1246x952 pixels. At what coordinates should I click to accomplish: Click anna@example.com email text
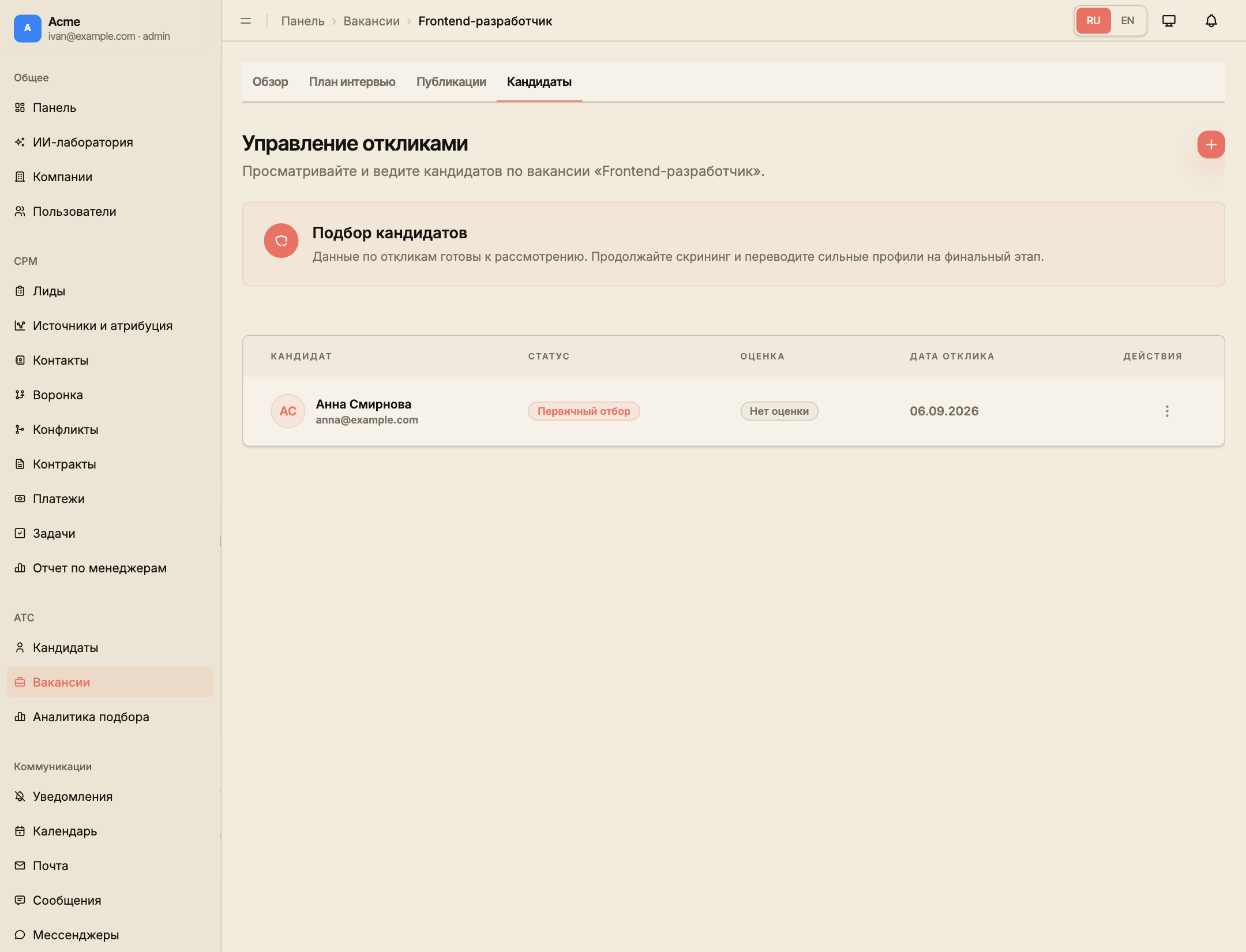(367, 420)
